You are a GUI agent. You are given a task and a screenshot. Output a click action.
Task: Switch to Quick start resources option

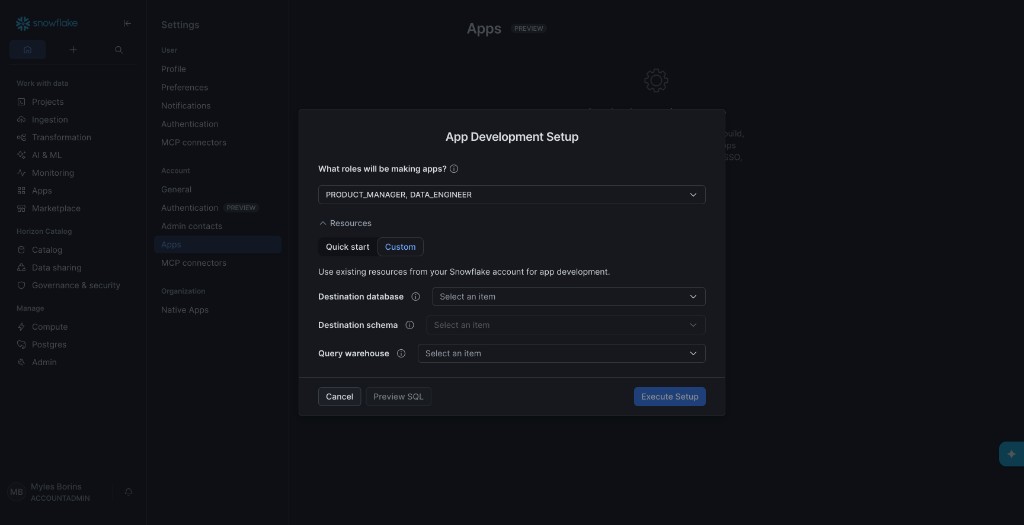click(x=347, y=247)
